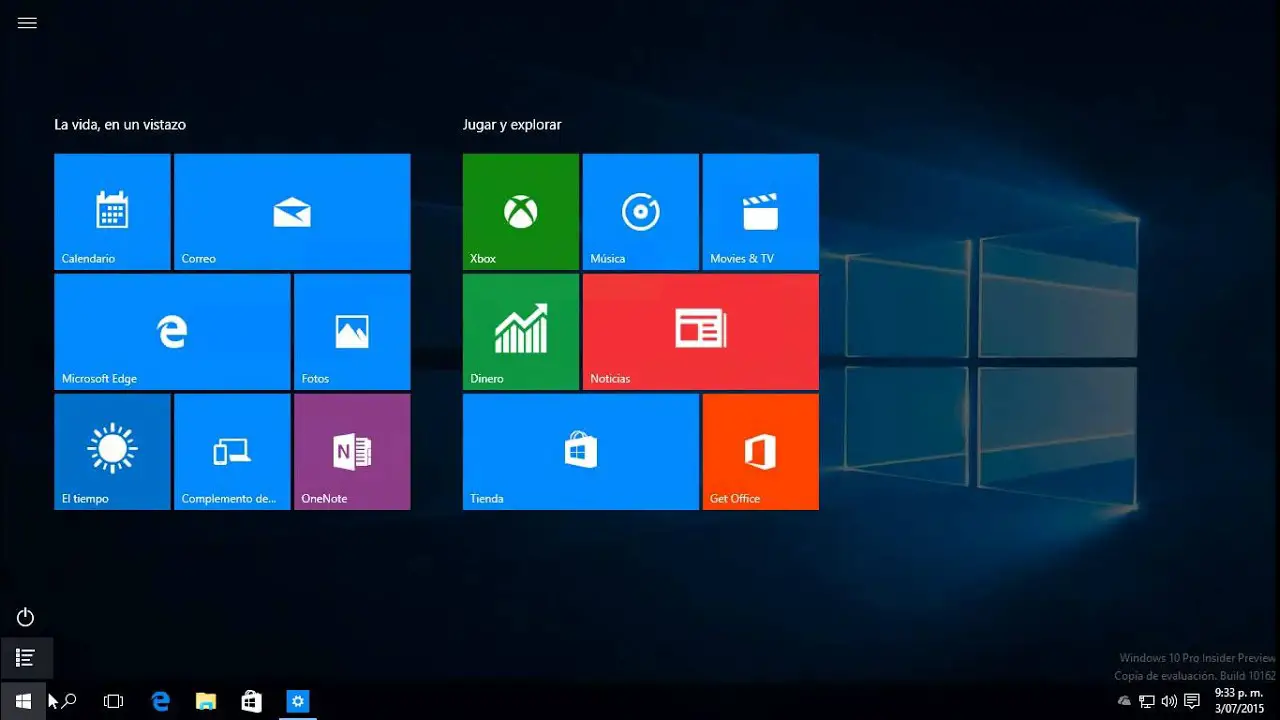Open the OneNote tile
Image resolution: width=1280 pixels, height=720 pixels.
[352, 451]
